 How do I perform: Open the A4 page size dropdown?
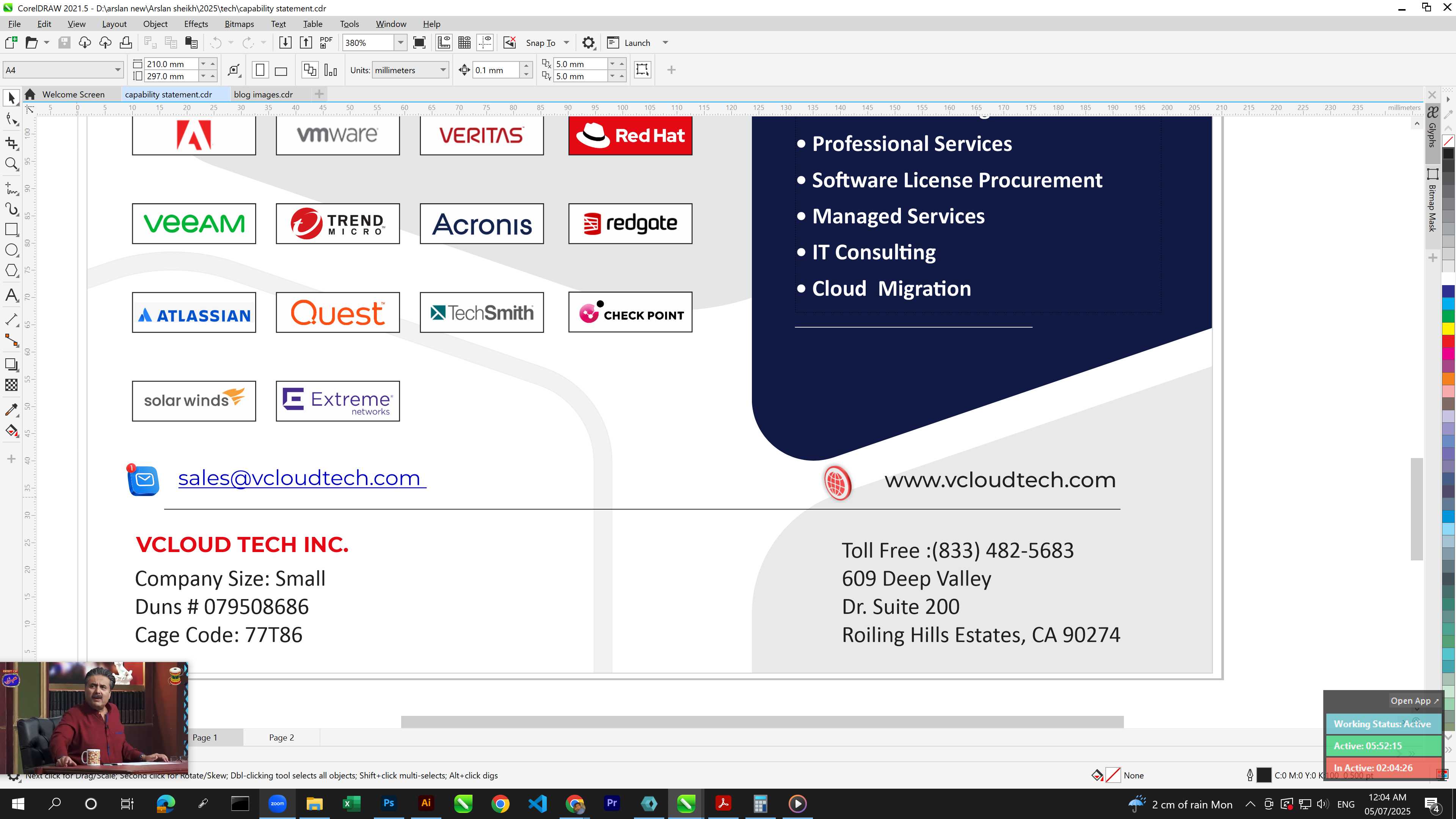118,70
